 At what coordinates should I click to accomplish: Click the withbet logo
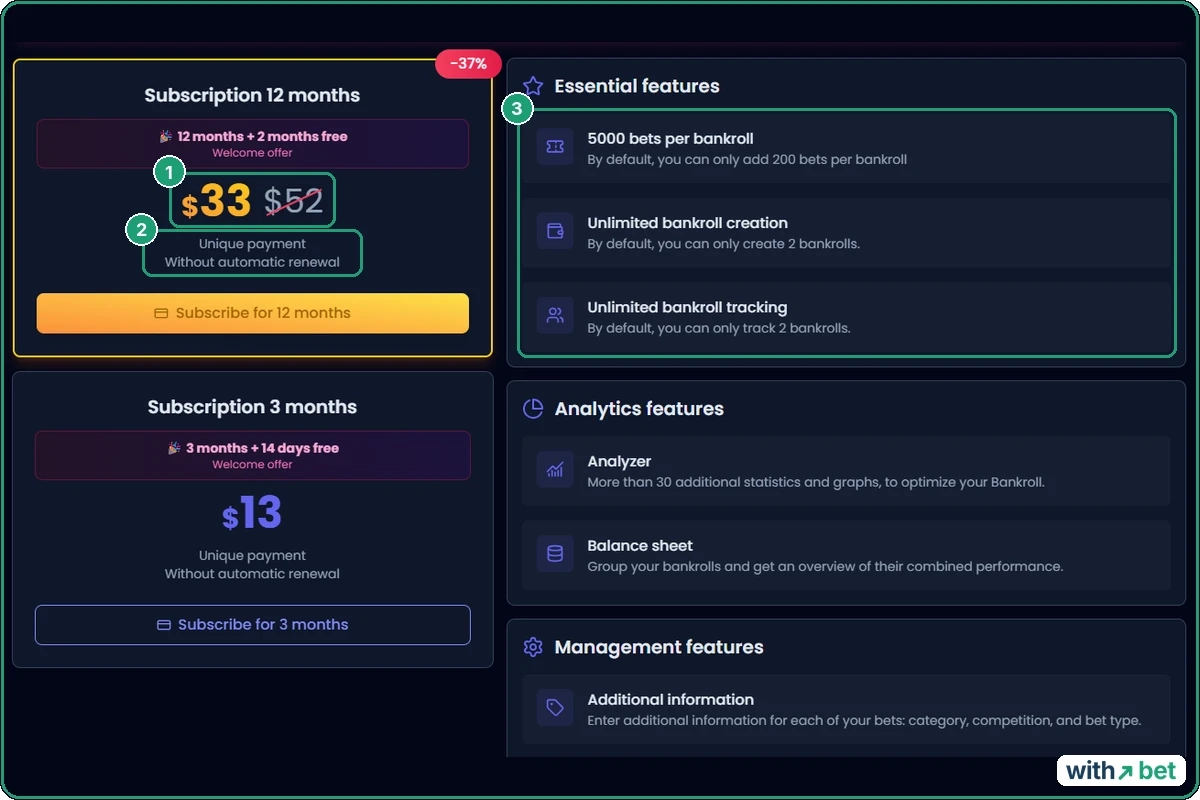[1121, 771]
